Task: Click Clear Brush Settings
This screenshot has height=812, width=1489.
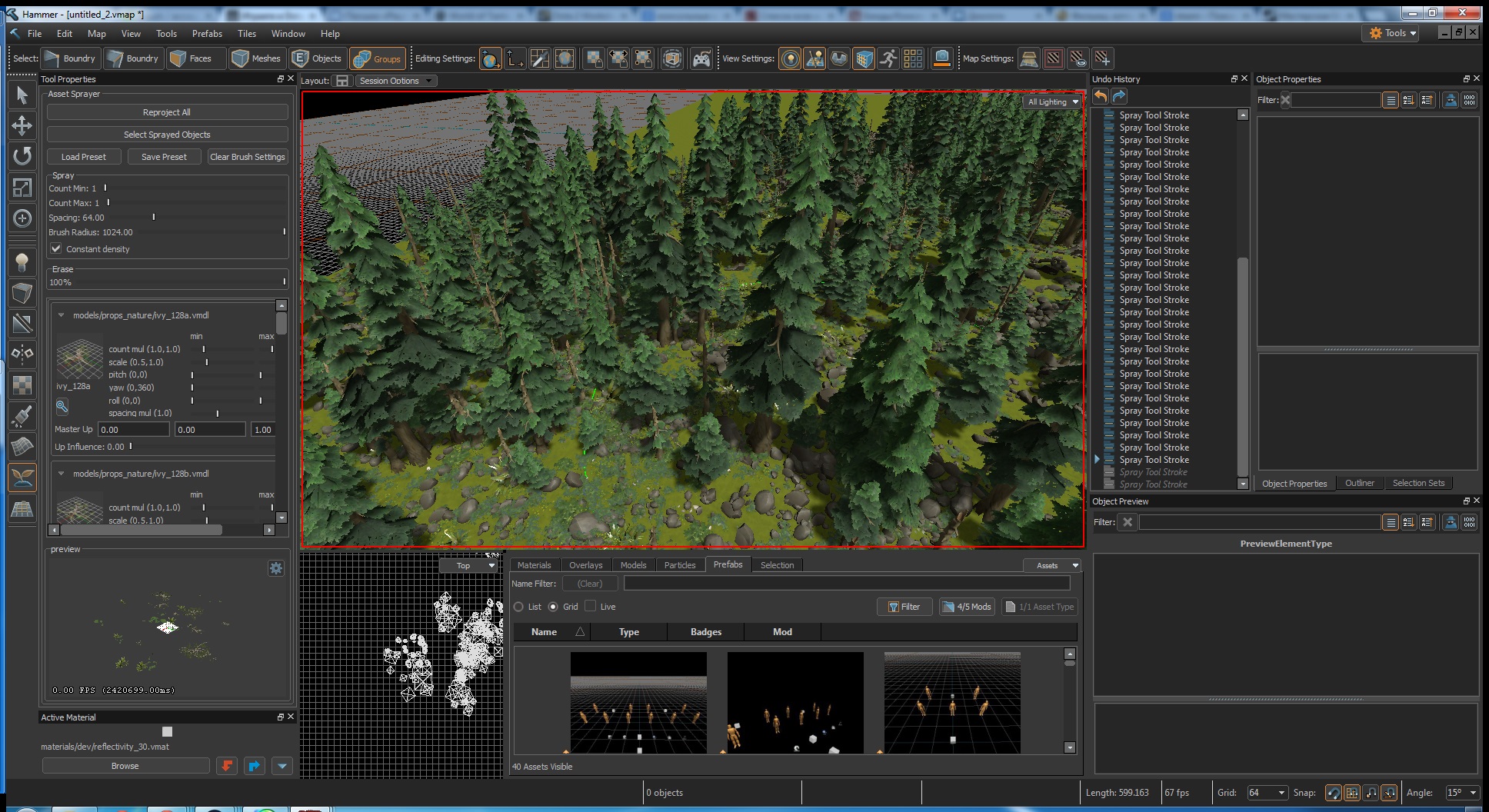Action: 248,157
